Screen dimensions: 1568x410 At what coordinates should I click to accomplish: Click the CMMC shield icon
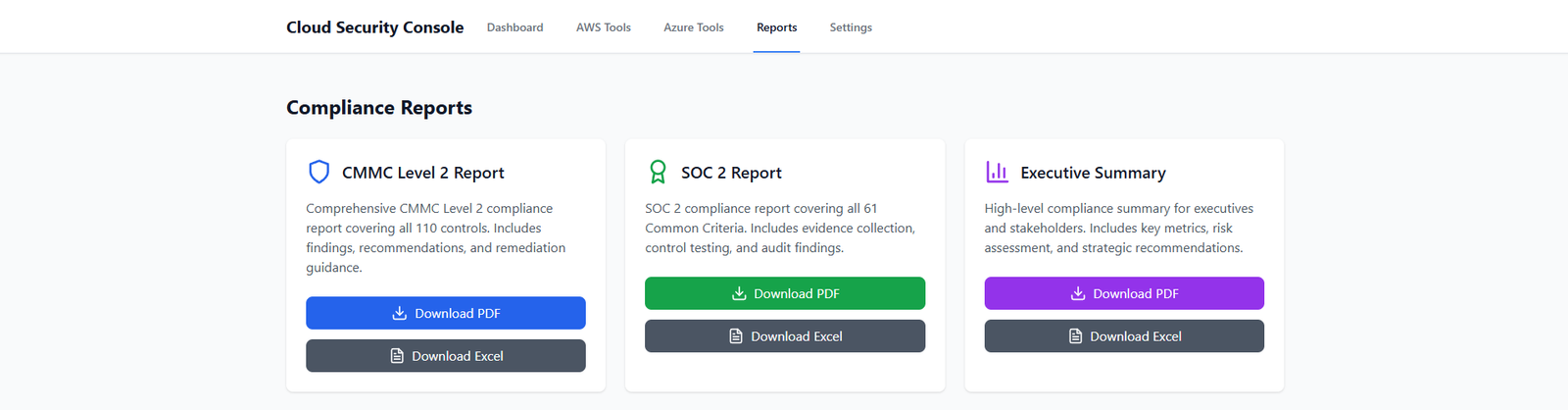click(x=318, y=173)
